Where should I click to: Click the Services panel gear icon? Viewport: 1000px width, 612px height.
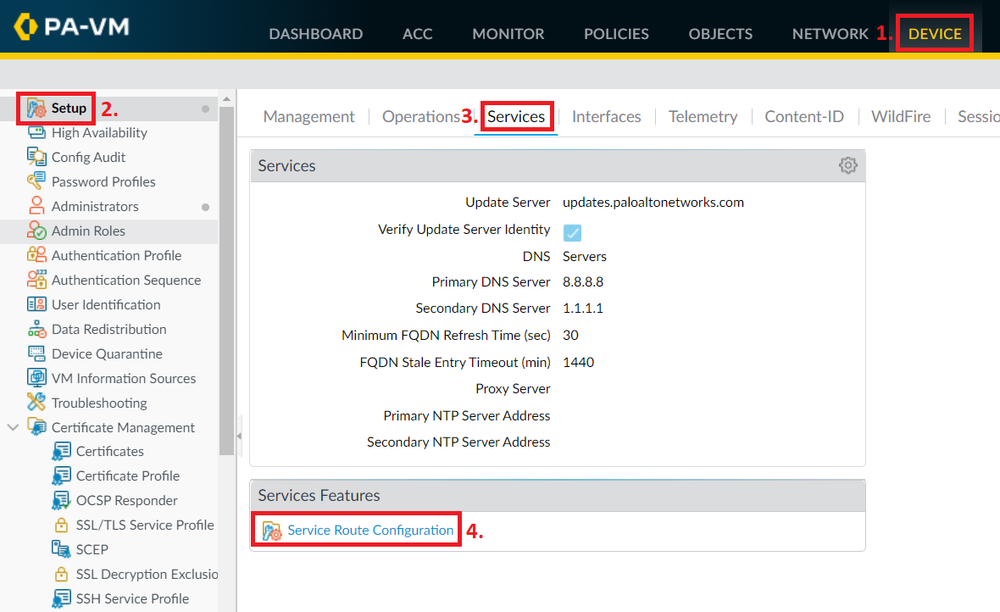point(848,166)
